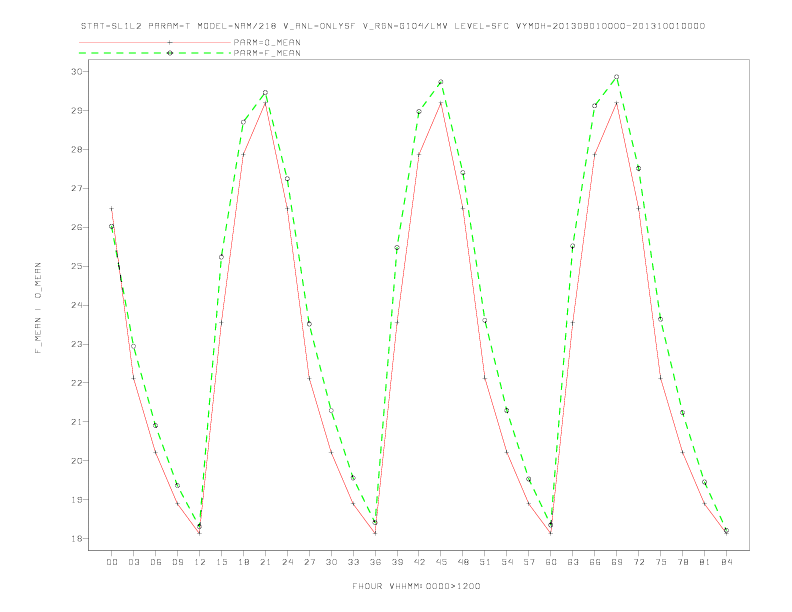
Task: Click the x-axis forecast hour label 00
Action: tap(112, 562)
